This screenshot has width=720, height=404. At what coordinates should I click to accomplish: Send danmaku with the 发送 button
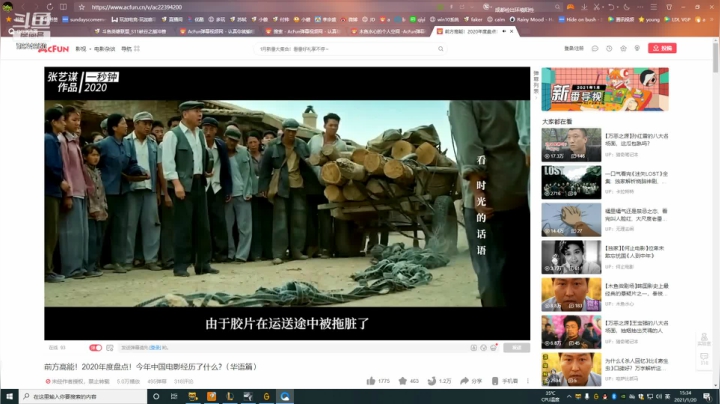(517, 348)
